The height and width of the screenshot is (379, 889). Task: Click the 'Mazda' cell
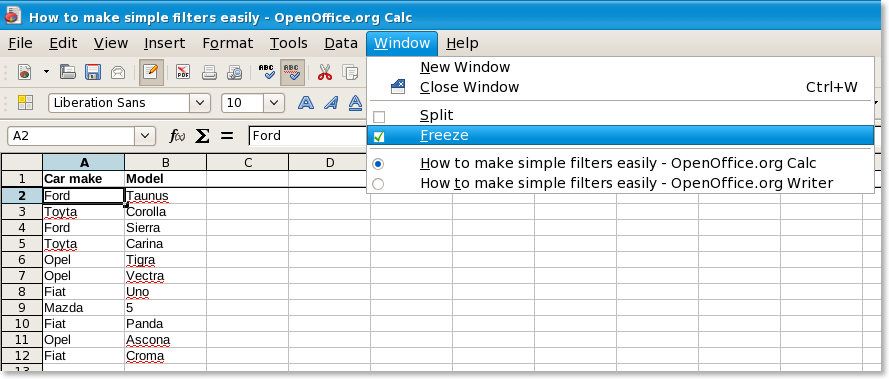[84, 308]
